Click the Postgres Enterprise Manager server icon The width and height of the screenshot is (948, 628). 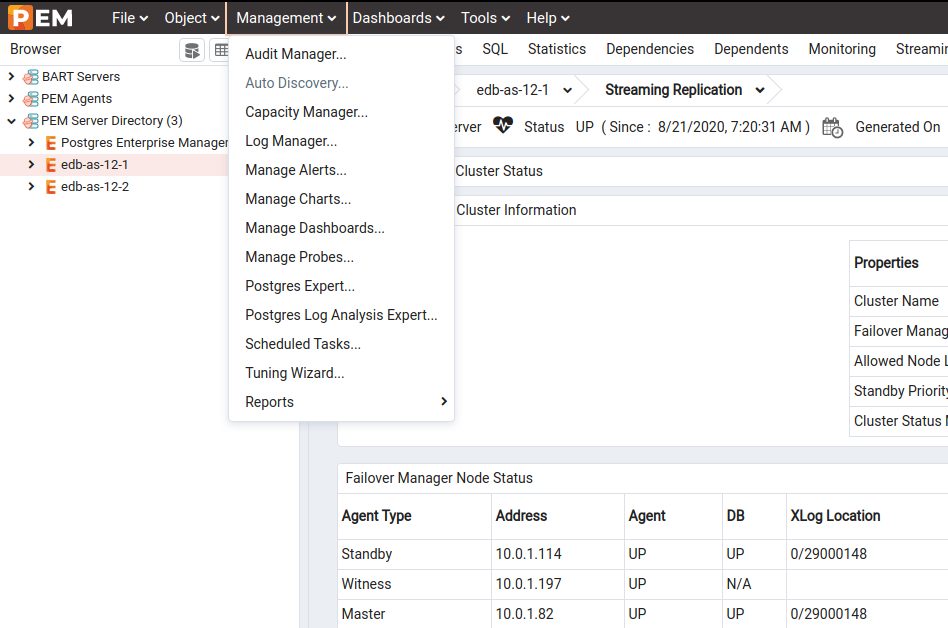click(x=51, y=143)
